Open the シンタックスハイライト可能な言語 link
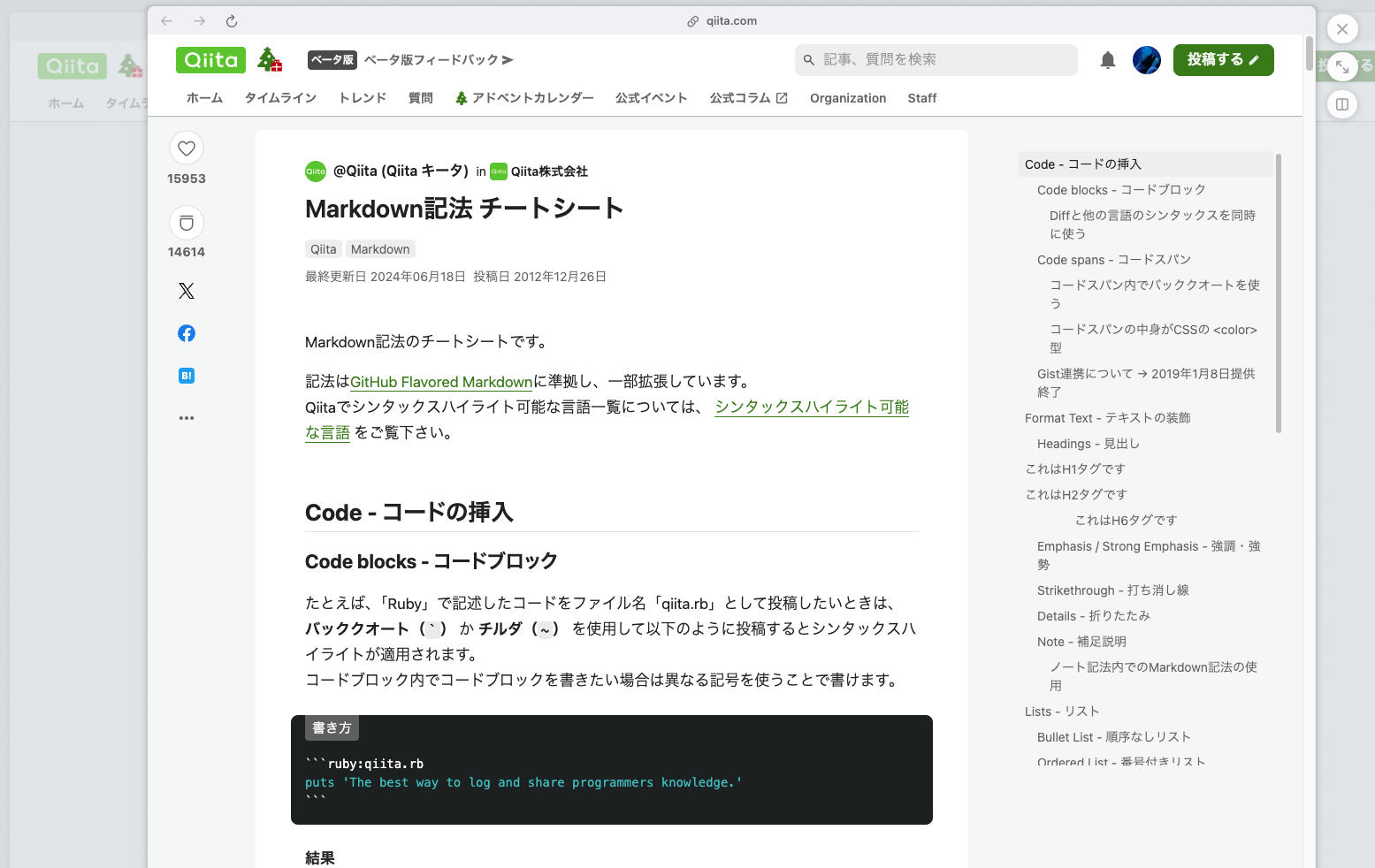1375x868 pixels. (811, 407)
